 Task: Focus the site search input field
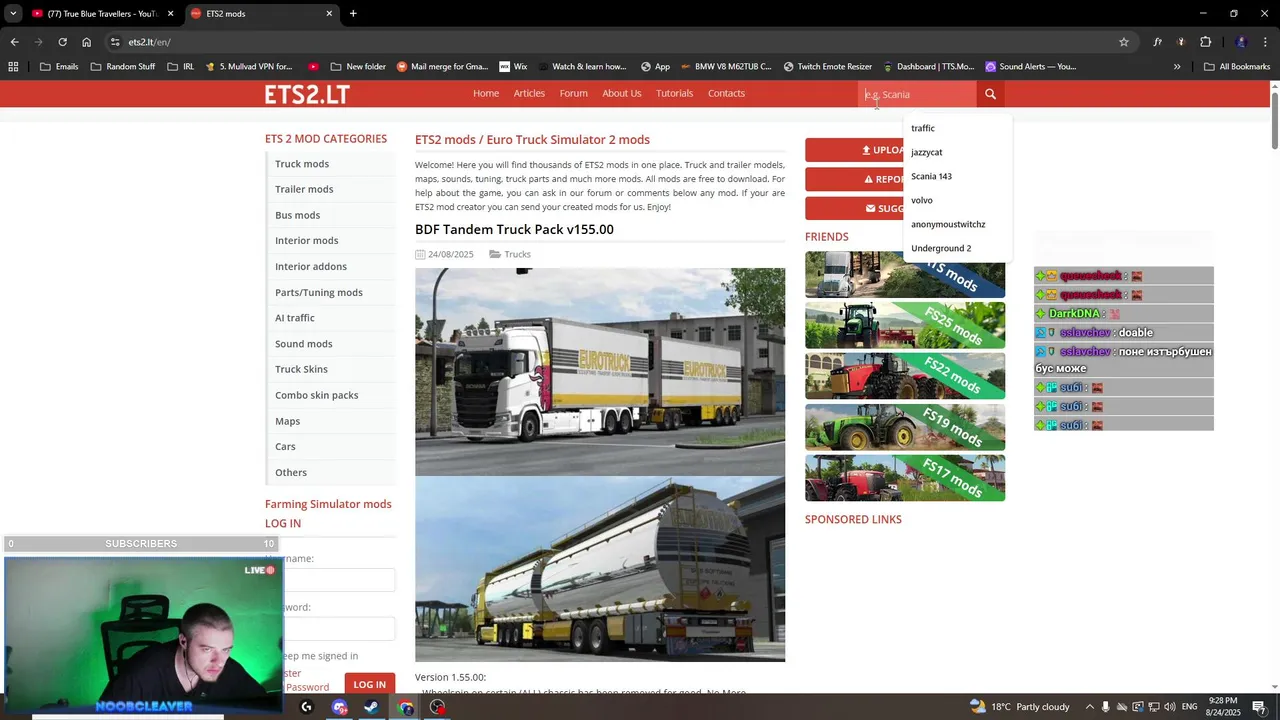(917, 94)
